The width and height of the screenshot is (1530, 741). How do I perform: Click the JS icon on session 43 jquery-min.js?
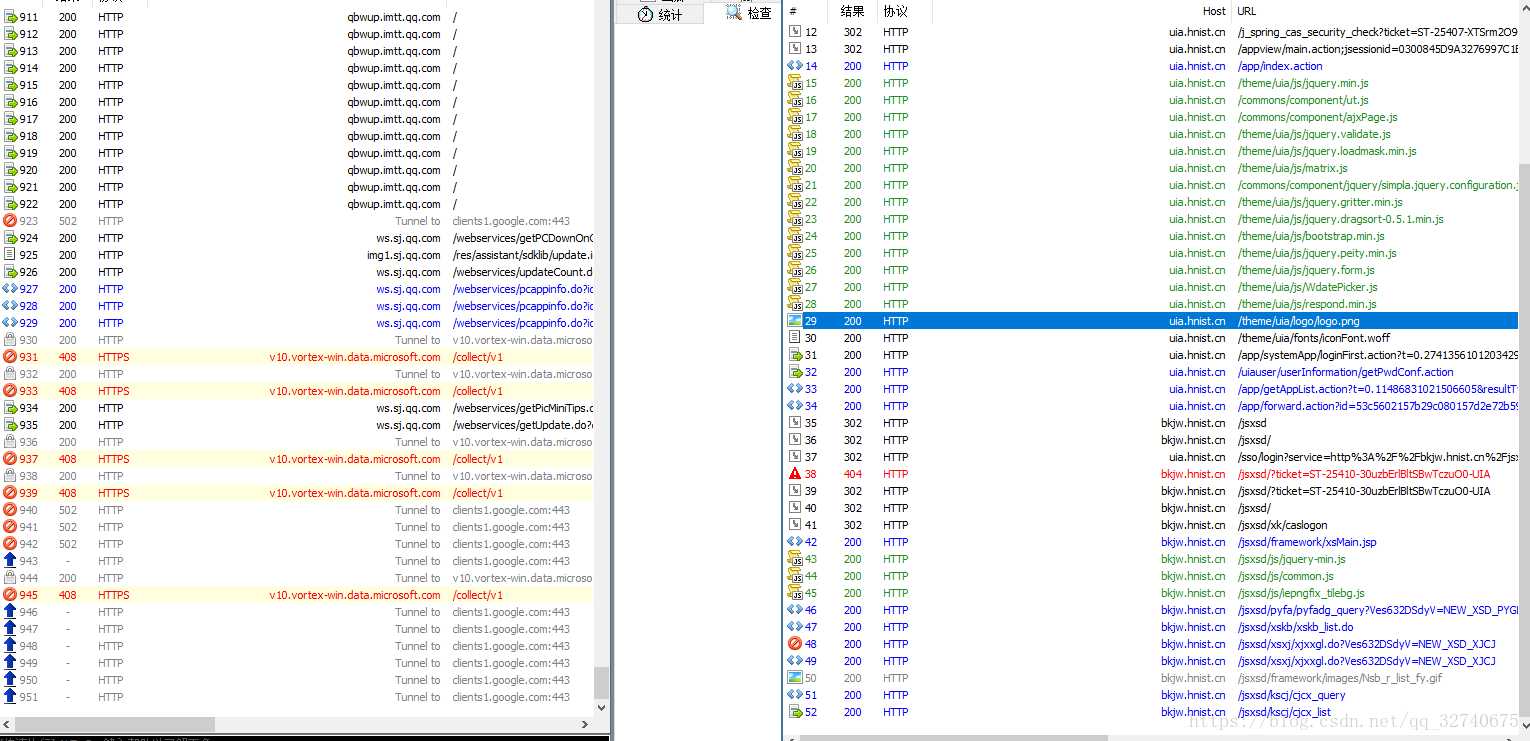point(795,559)
